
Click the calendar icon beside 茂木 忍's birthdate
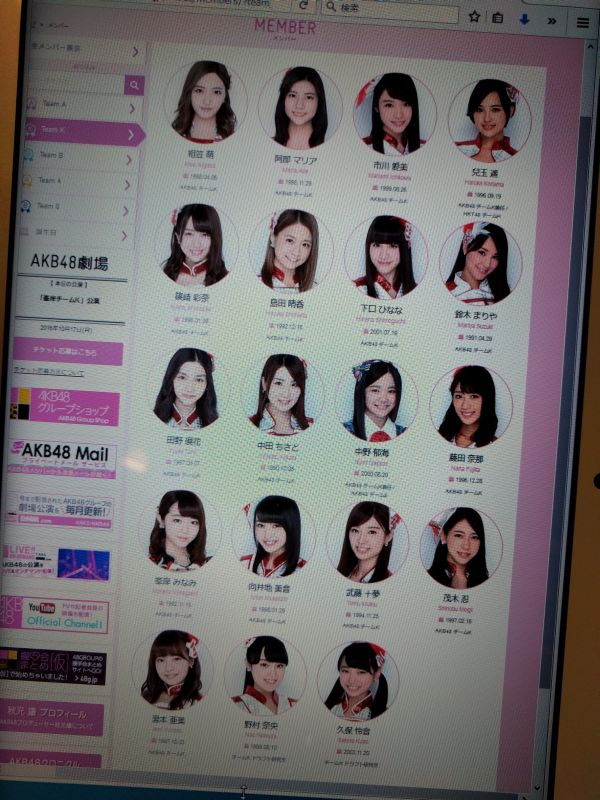(442, 619)
